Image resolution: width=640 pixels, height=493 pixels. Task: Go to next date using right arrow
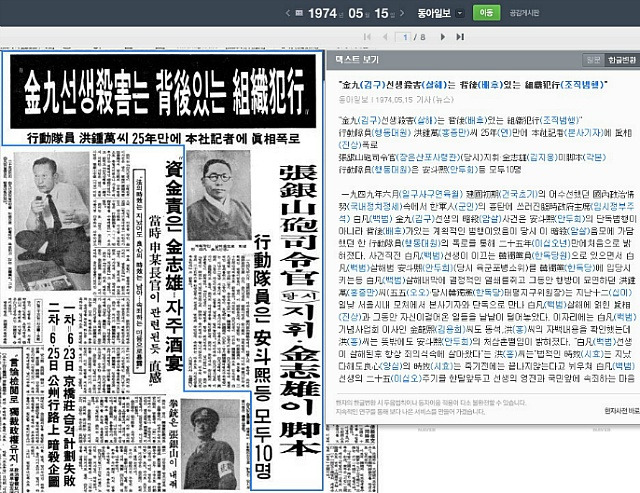[402, 13]
